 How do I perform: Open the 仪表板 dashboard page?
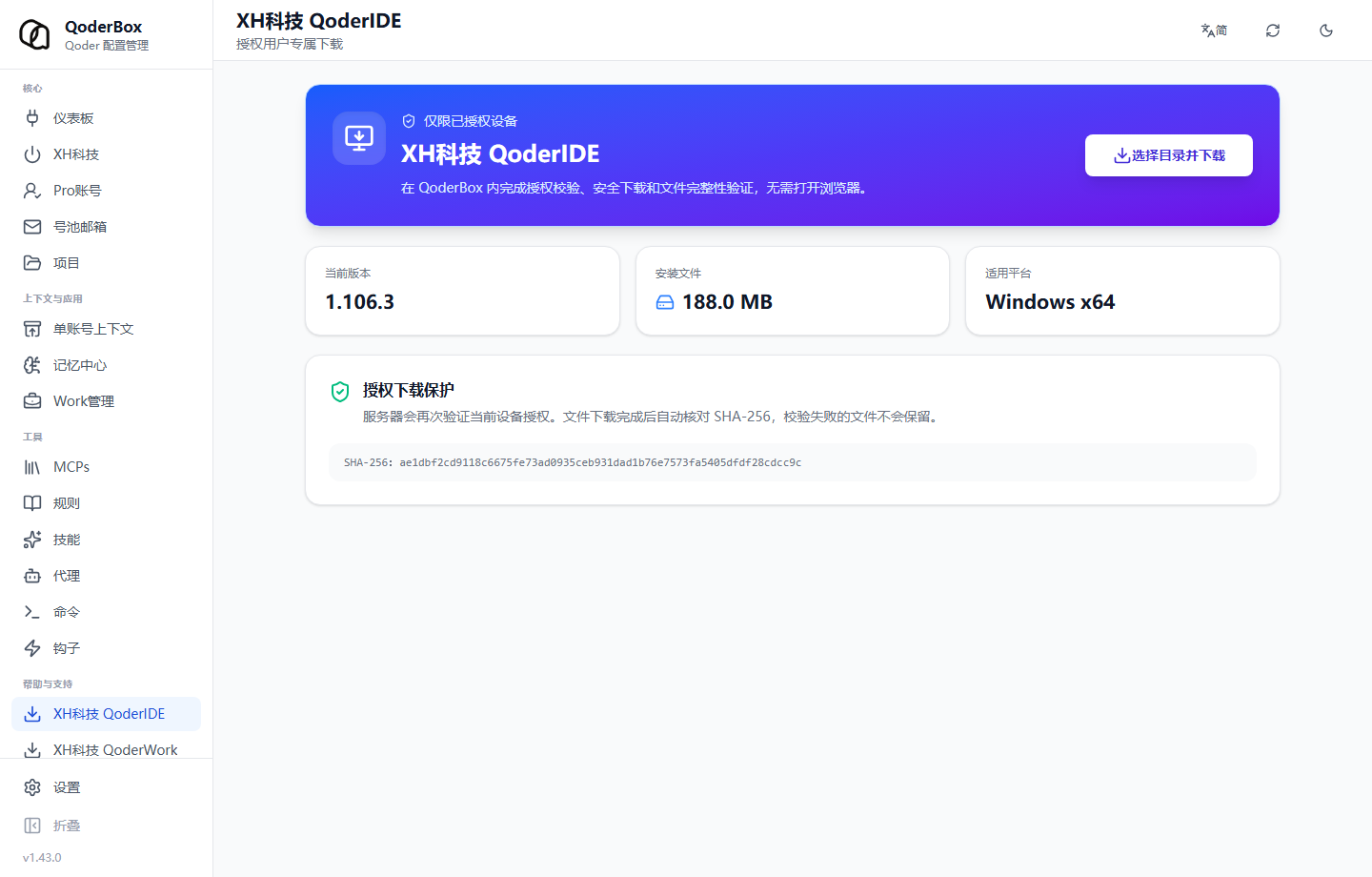click(x=106, y=118)
